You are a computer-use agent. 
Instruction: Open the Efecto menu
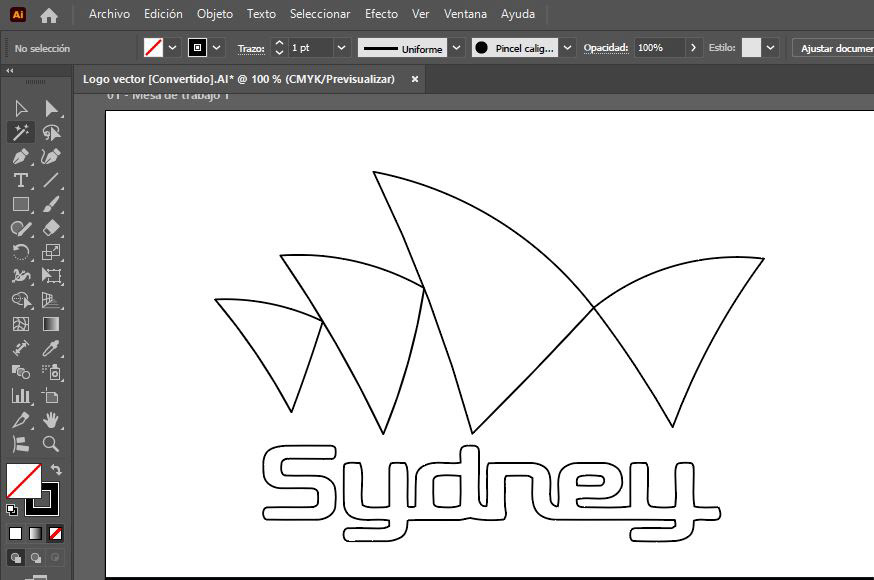381,14
